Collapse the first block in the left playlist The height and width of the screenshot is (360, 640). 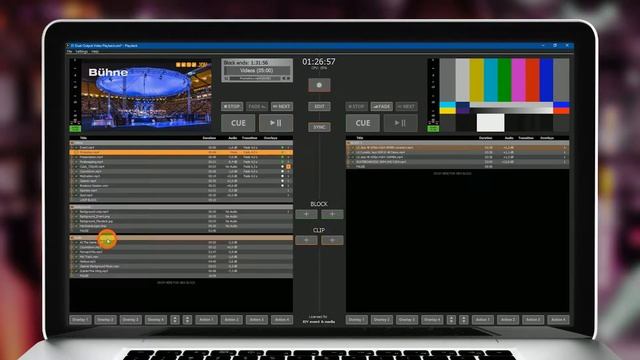(x=72, y=143)
